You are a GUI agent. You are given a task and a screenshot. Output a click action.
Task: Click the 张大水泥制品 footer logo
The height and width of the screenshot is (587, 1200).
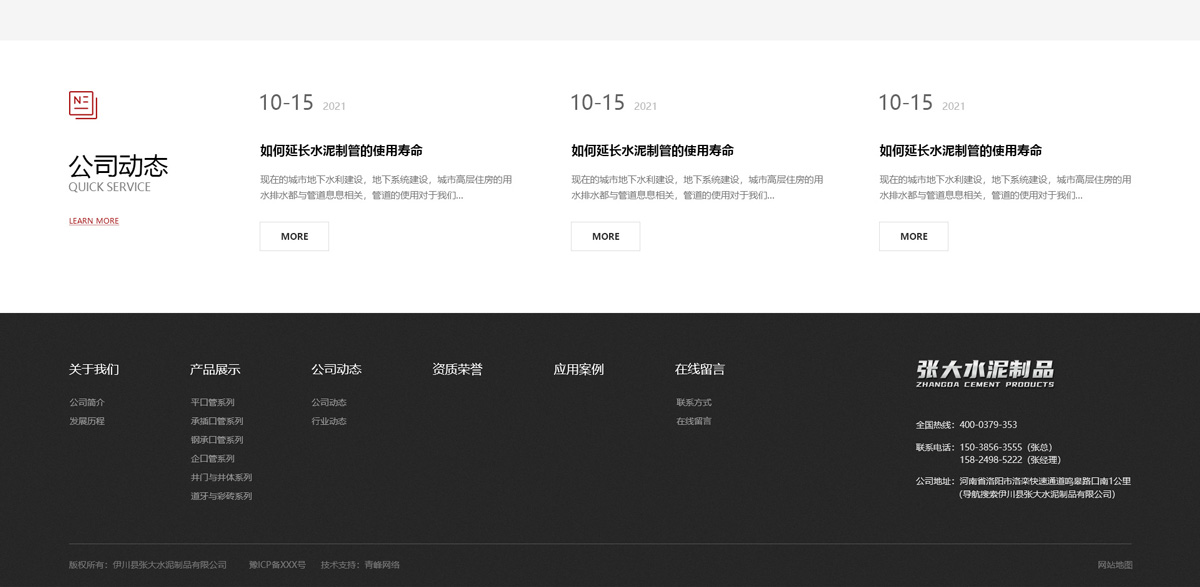point(985,373)
